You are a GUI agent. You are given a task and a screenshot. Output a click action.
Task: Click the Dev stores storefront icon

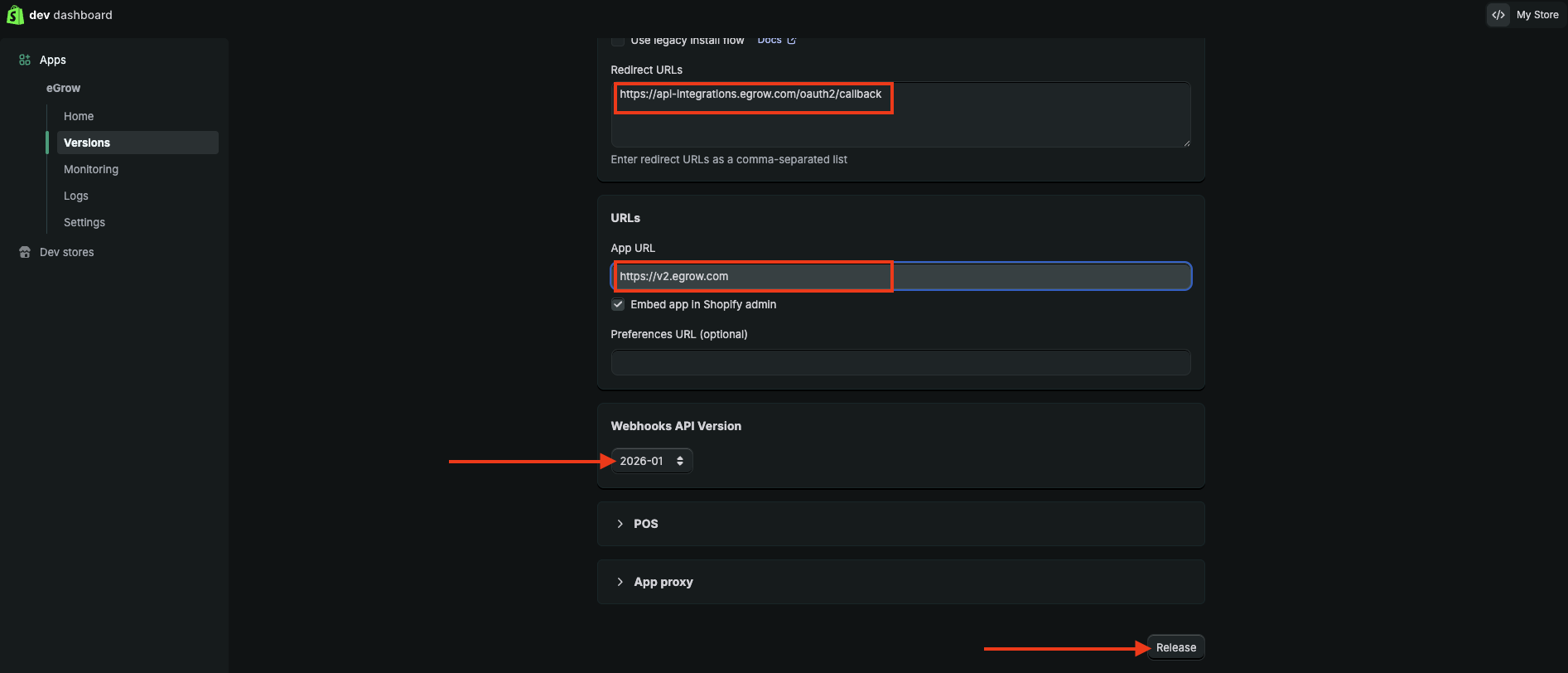[25, 252]
